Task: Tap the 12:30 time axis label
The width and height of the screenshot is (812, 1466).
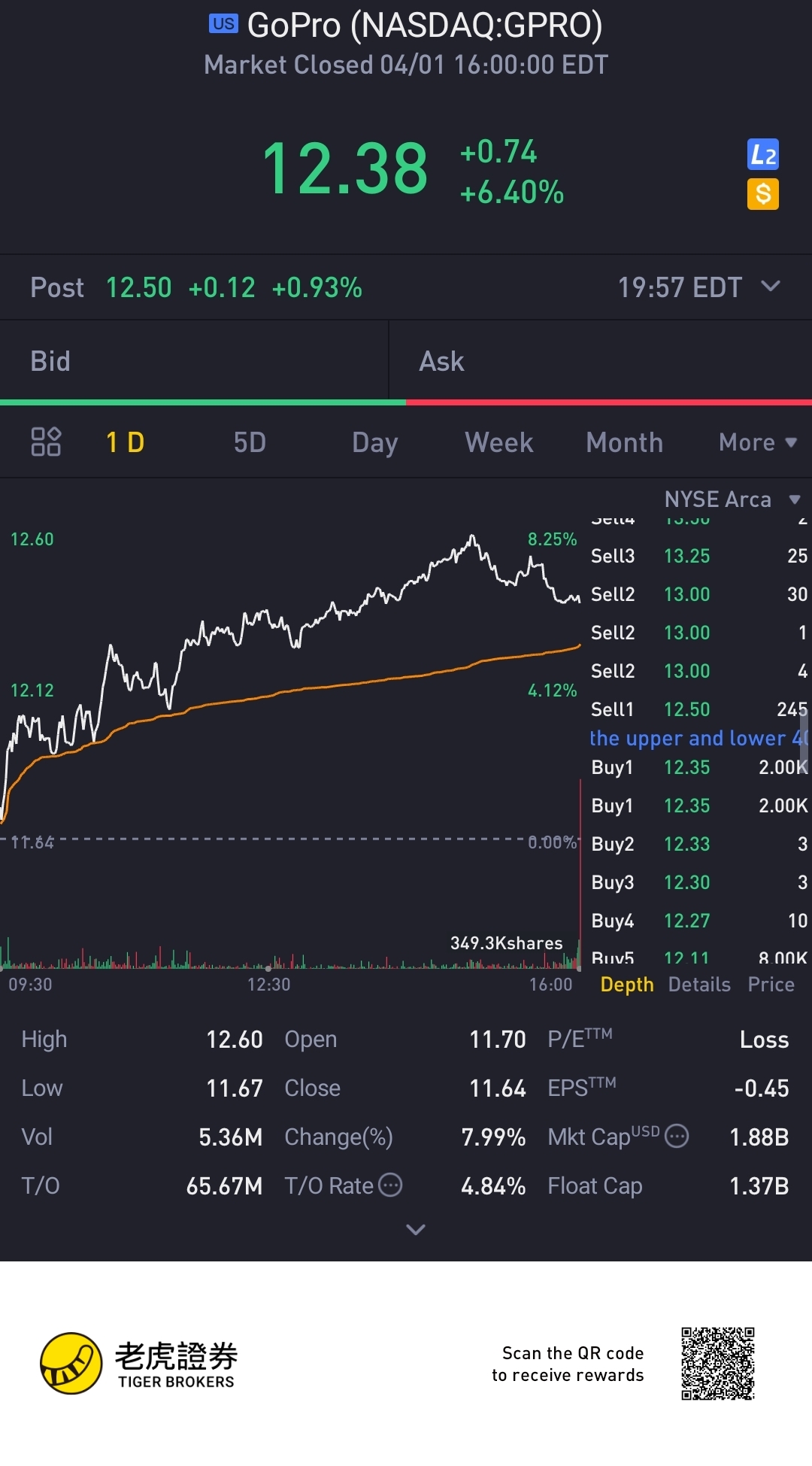Action: point(268,985)
